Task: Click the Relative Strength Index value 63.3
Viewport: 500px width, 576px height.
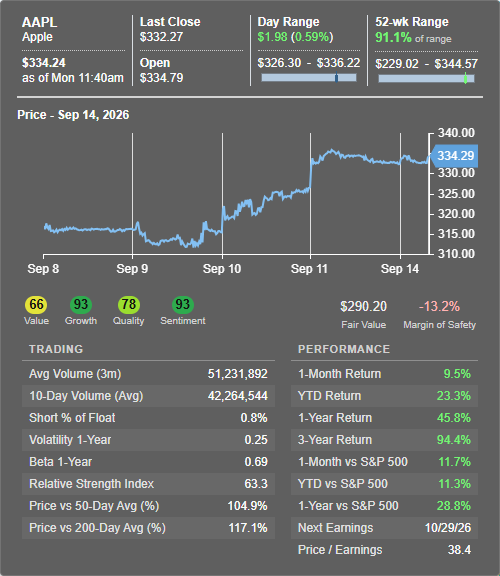Action: tap(256, 484)
